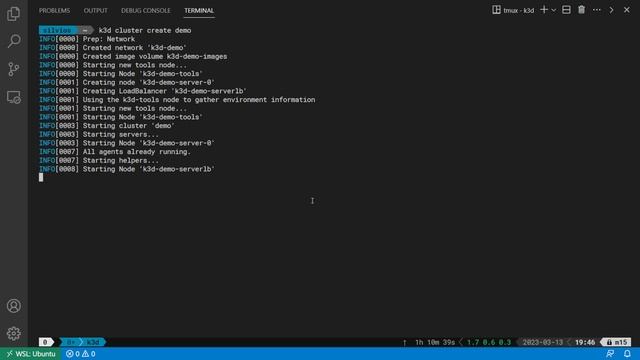This screenshot has height=360, width=640.
Task: Click the 'Prep: Network' log line
Action: [87, 39]
